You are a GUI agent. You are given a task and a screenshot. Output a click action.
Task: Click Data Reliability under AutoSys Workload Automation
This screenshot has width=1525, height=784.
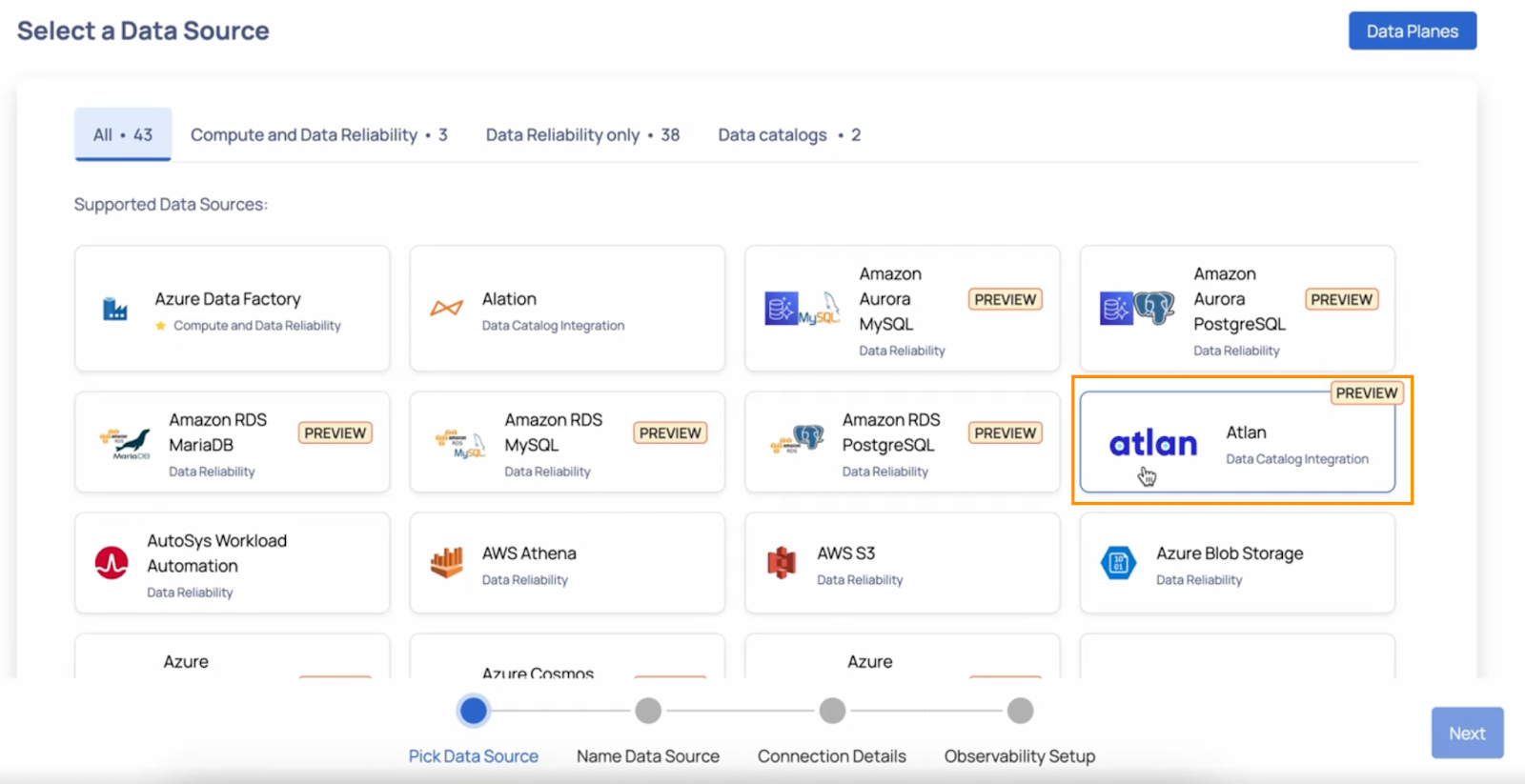click(190, 593)
